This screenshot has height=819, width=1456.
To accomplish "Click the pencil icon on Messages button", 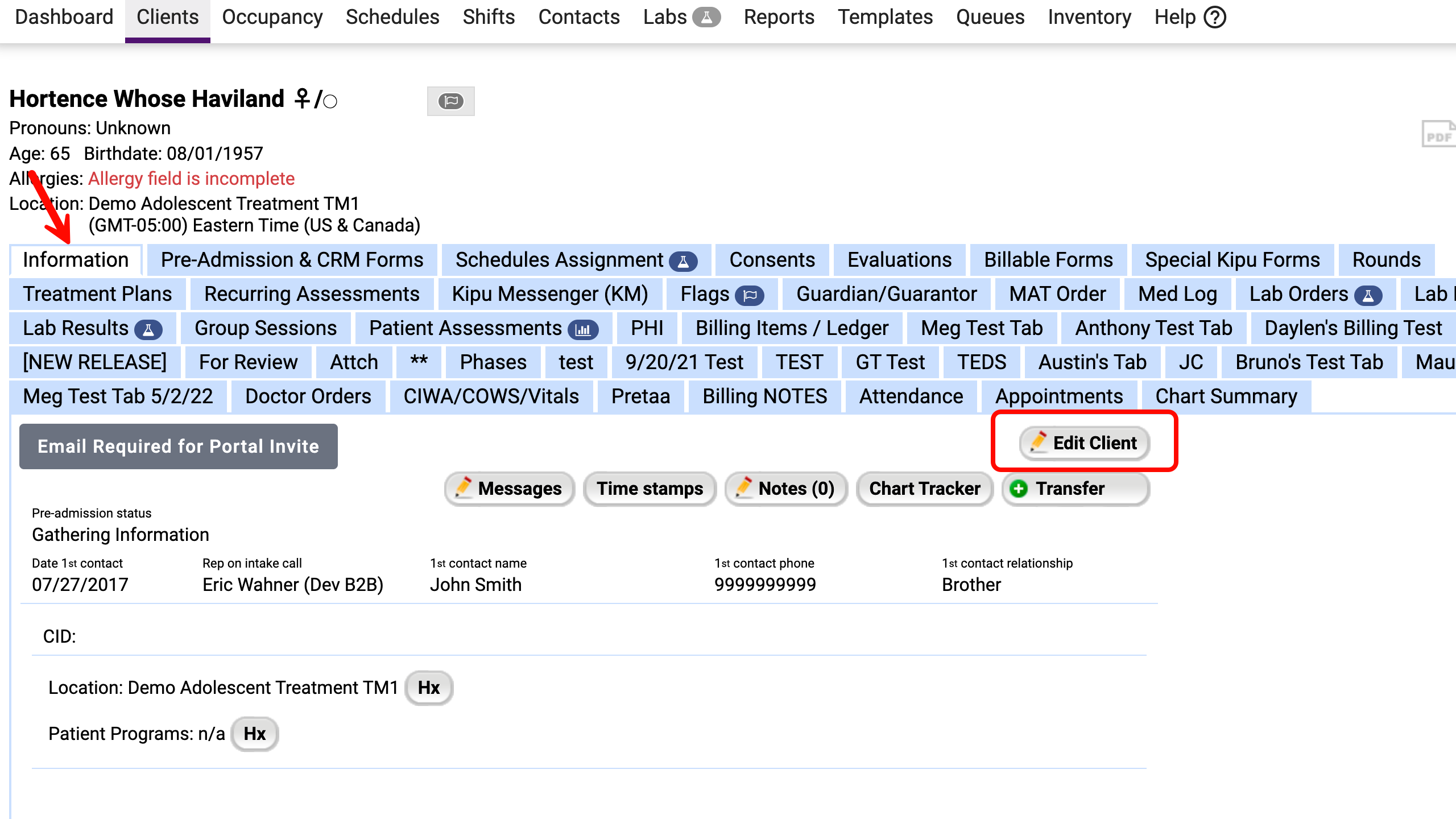I will 464,487.
